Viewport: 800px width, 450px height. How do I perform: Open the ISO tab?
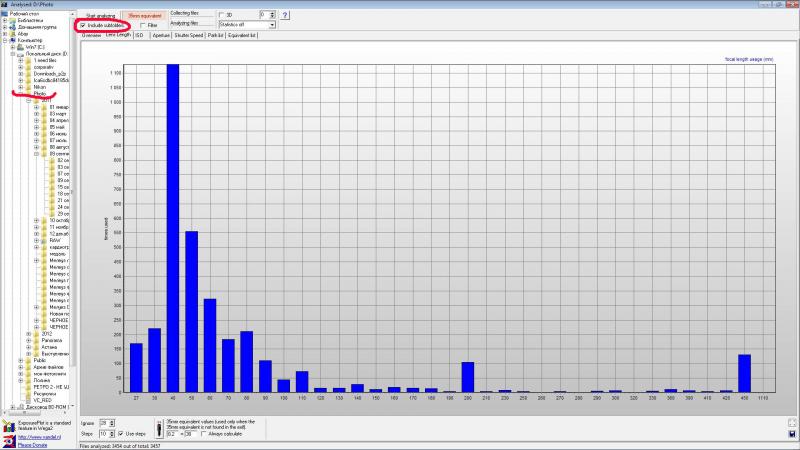click(139, 36)
